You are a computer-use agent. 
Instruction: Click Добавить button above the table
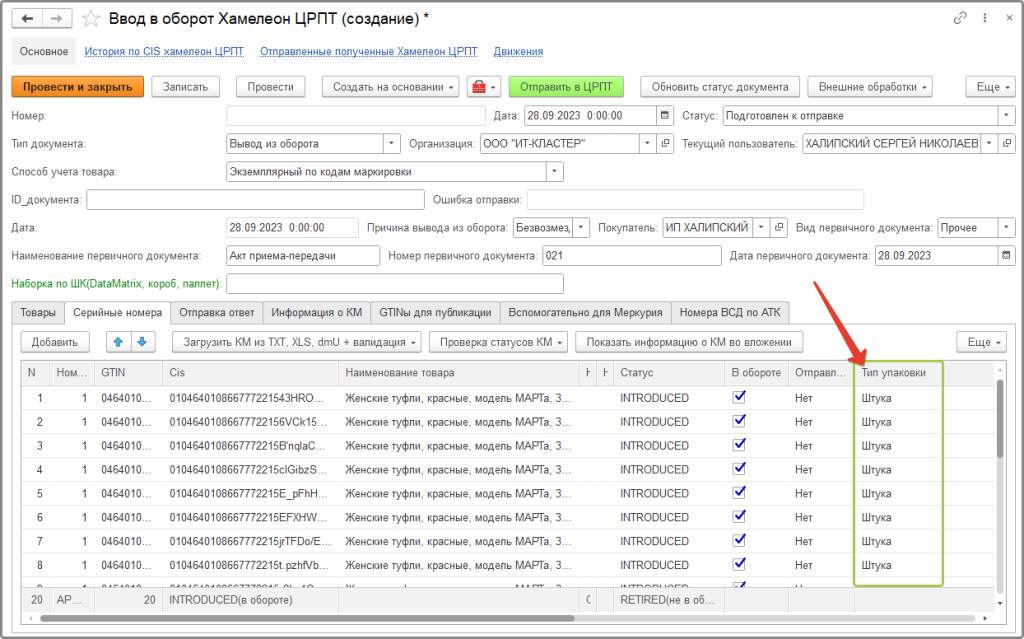coord(55,342)
